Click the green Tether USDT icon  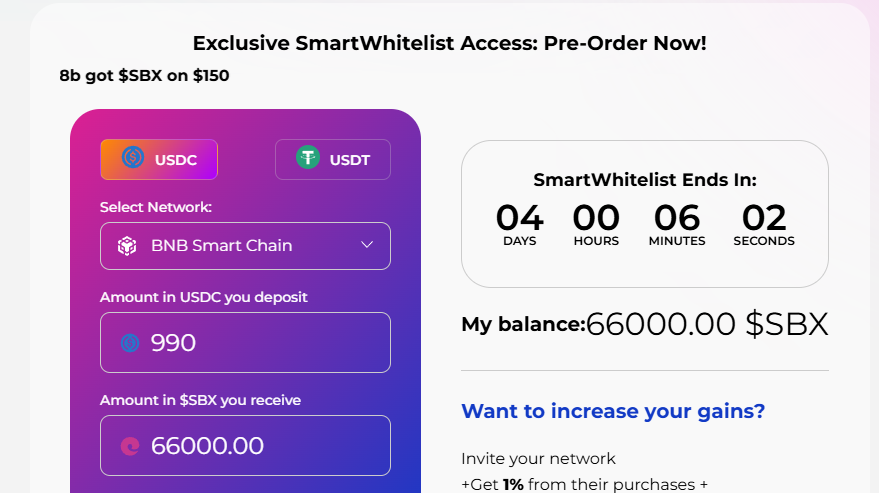[308, 157]
